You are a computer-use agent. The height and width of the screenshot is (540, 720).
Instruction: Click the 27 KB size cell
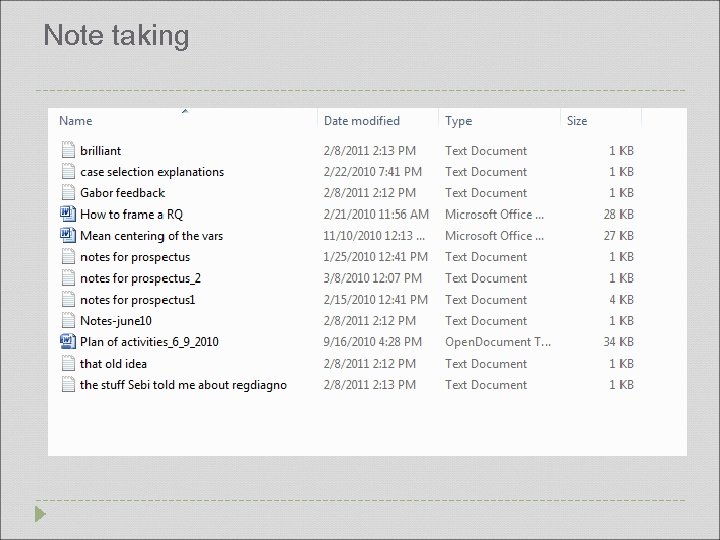[619, 236]
